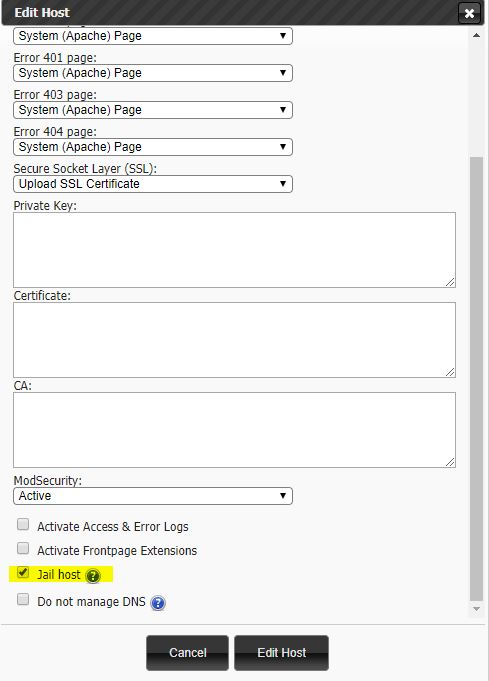The width and height of the screenshot is (489, 681).
Task: Click the scroll up arrow icon
Action: pyautogui.click(x=476, y=36)
